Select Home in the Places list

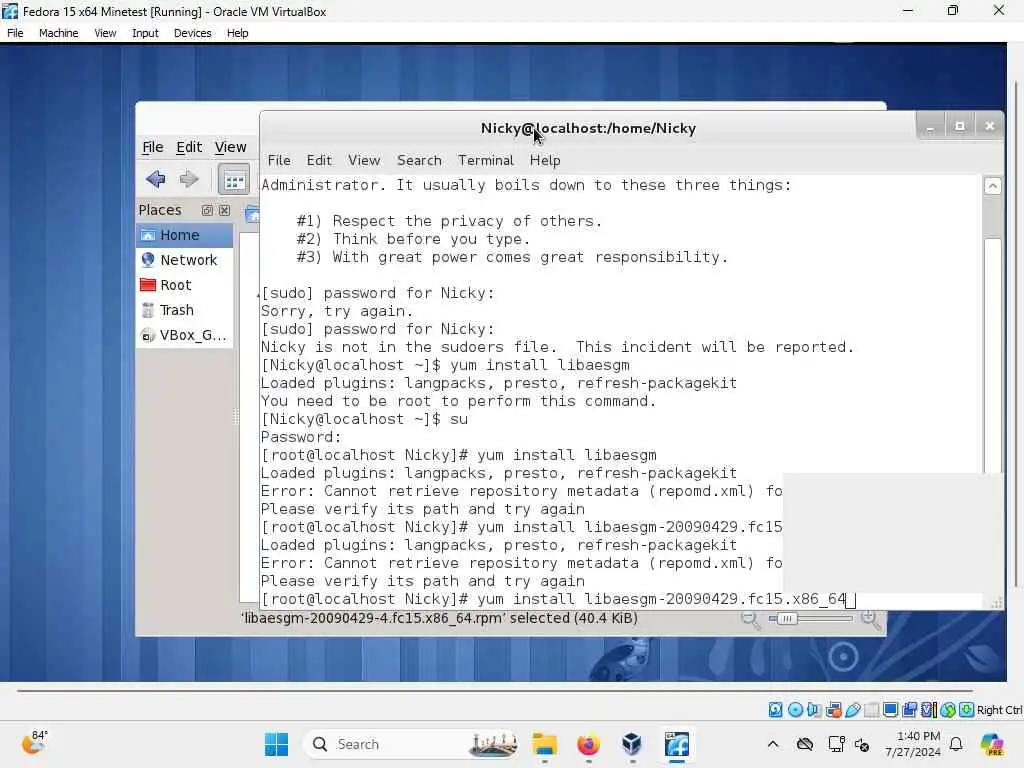(184, 235)
